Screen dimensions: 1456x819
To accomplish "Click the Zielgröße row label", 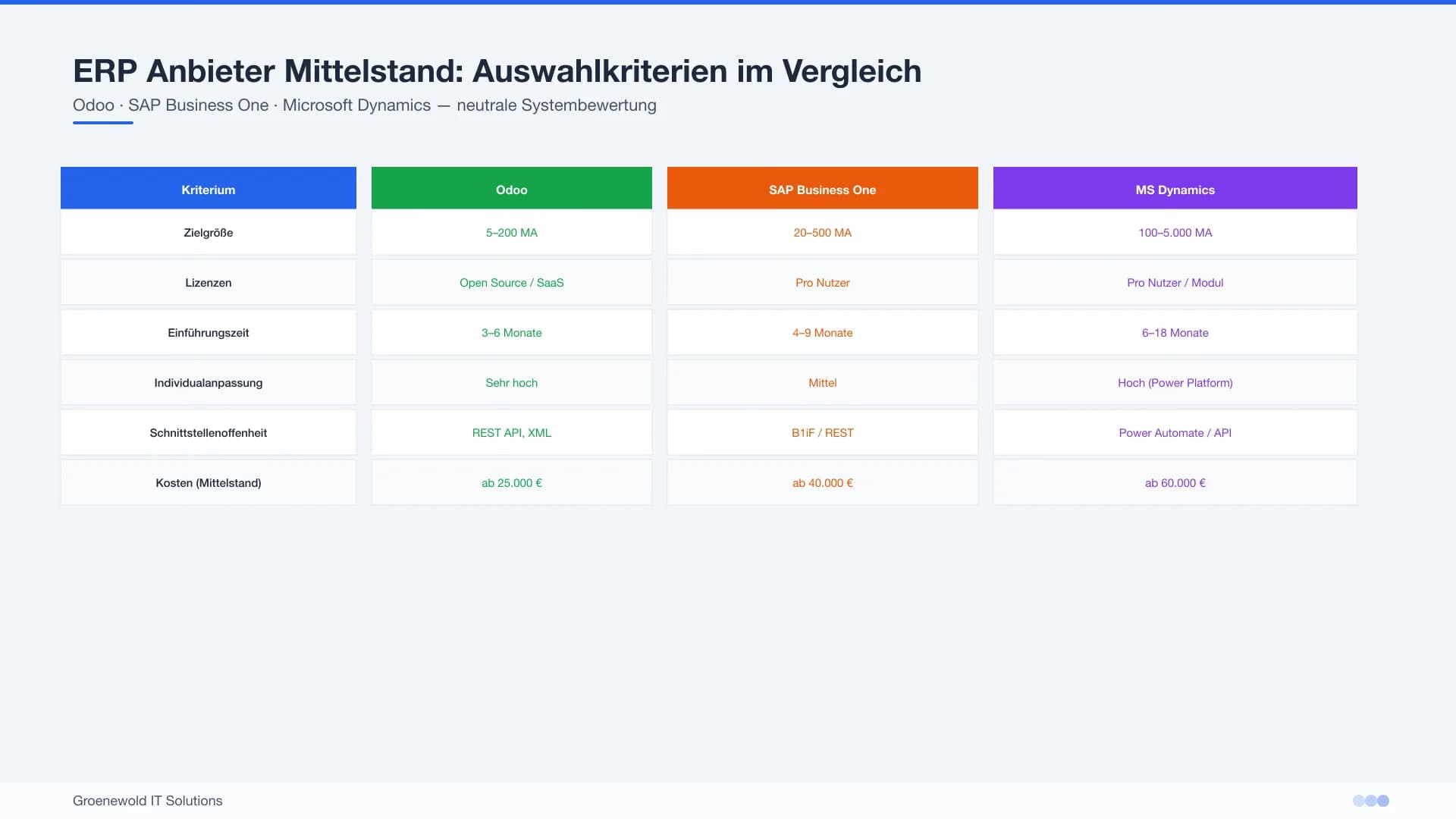I will click(209, 232).
